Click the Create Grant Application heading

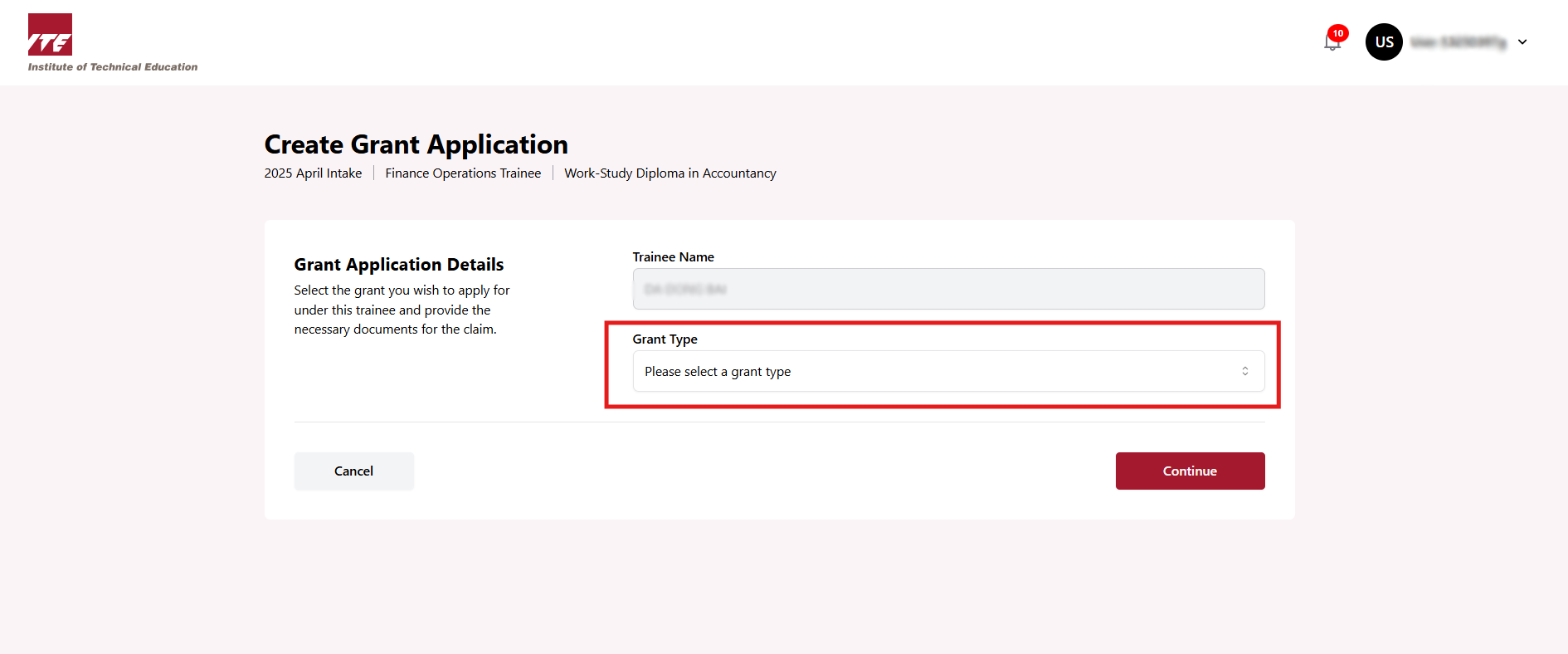click(x=416, y=144)
